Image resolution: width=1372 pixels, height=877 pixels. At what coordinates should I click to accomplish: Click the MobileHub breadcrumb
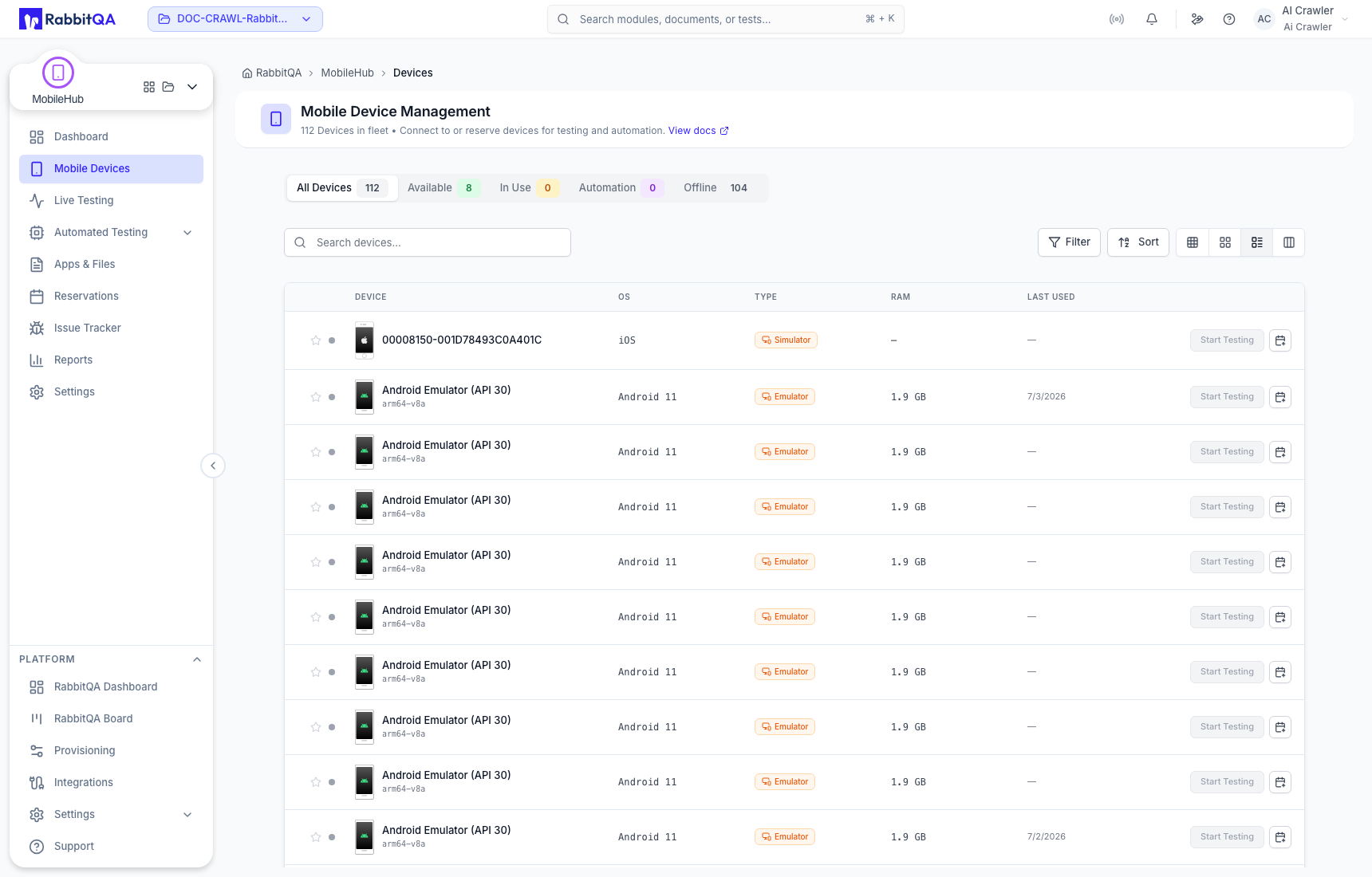(x=347, y=73)
